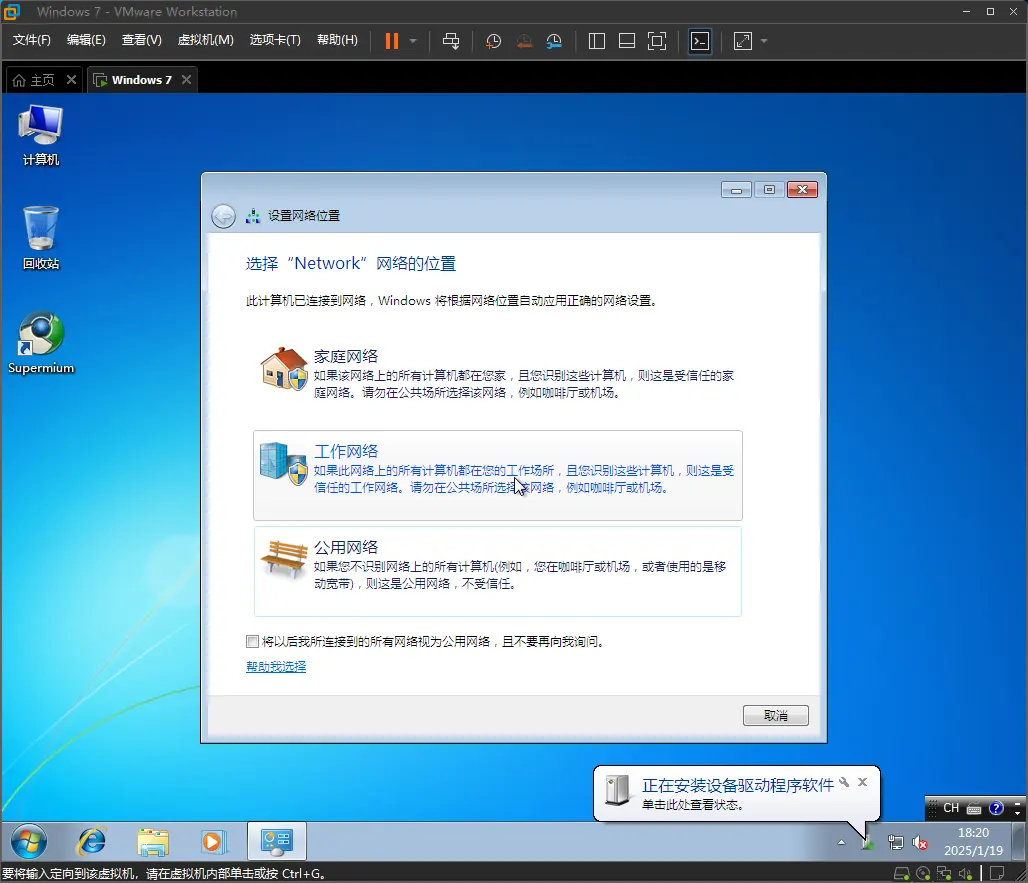
Task: Click the guest volume muted tray icon
Action: (920, 842)
